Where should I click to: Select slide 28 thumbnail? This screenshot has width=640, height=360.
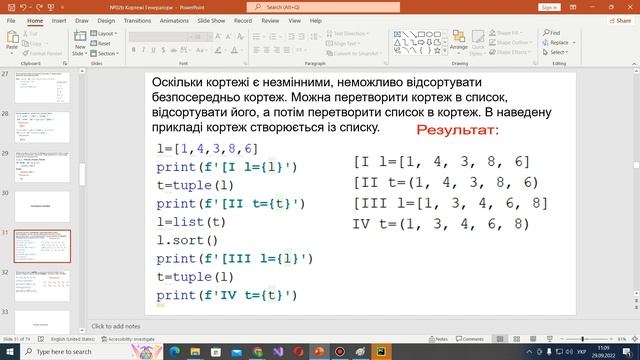click(42, 127)
